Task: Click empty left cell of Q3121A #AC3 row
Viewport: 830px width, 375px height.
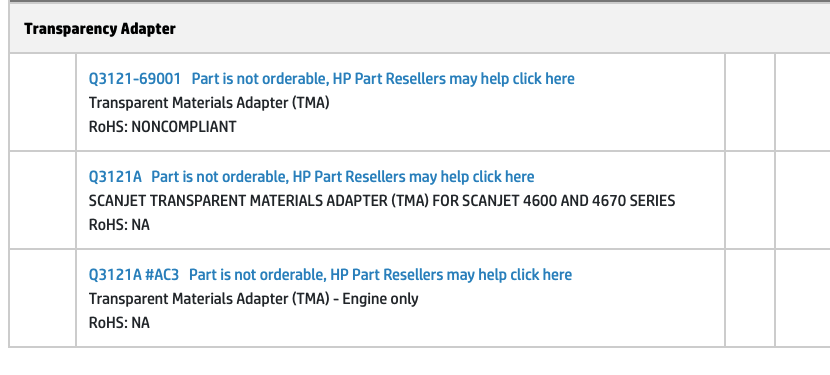Action: click(x=43, y=298)
